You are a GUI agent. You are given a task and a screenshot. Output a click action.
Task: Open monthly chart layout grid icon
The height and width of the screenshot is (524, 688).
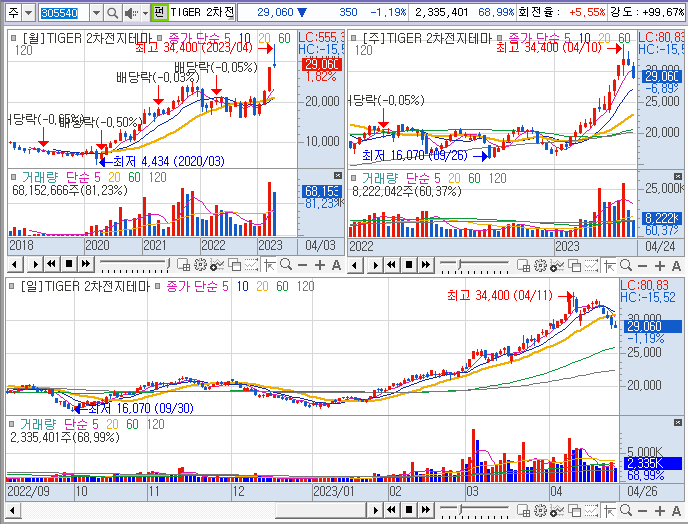[183, 265]
